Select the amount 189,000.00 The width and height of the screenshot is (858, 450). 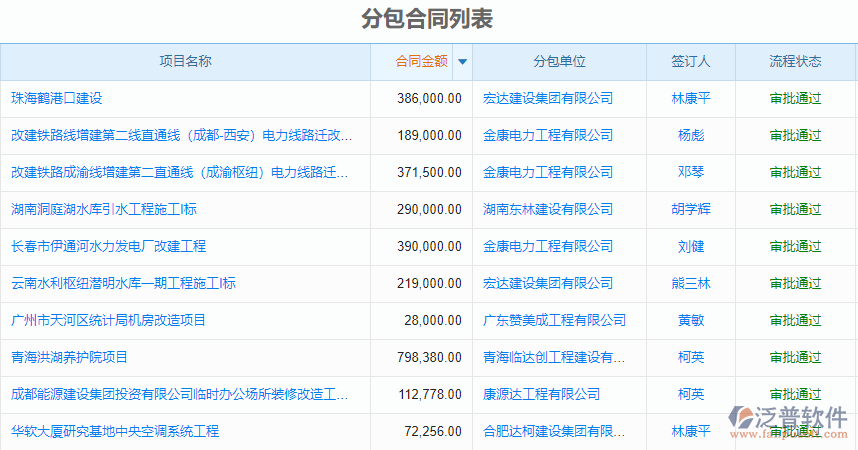[430, 135]
